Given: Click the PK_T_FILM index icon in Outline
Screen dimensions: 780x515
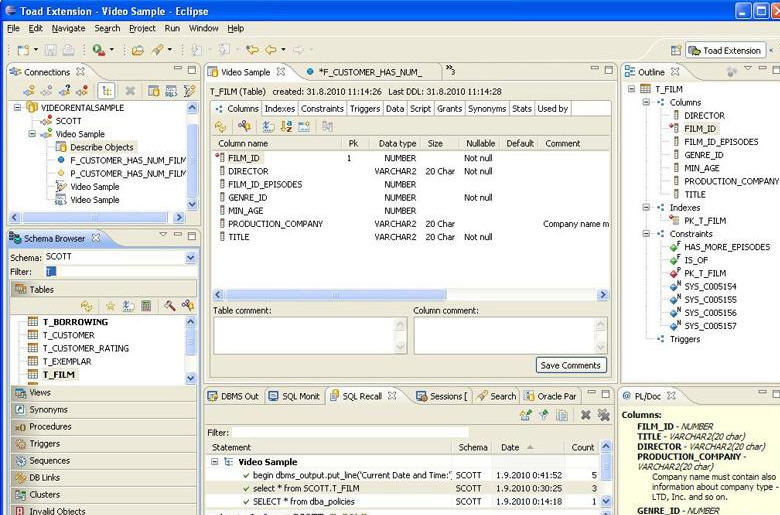Looking at the screenshot, I should point(675,220).
